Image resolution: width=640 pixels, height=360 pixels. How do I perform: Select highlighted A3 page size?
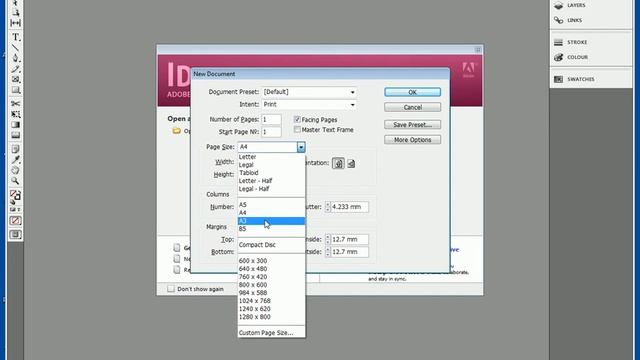coord(271,221)
